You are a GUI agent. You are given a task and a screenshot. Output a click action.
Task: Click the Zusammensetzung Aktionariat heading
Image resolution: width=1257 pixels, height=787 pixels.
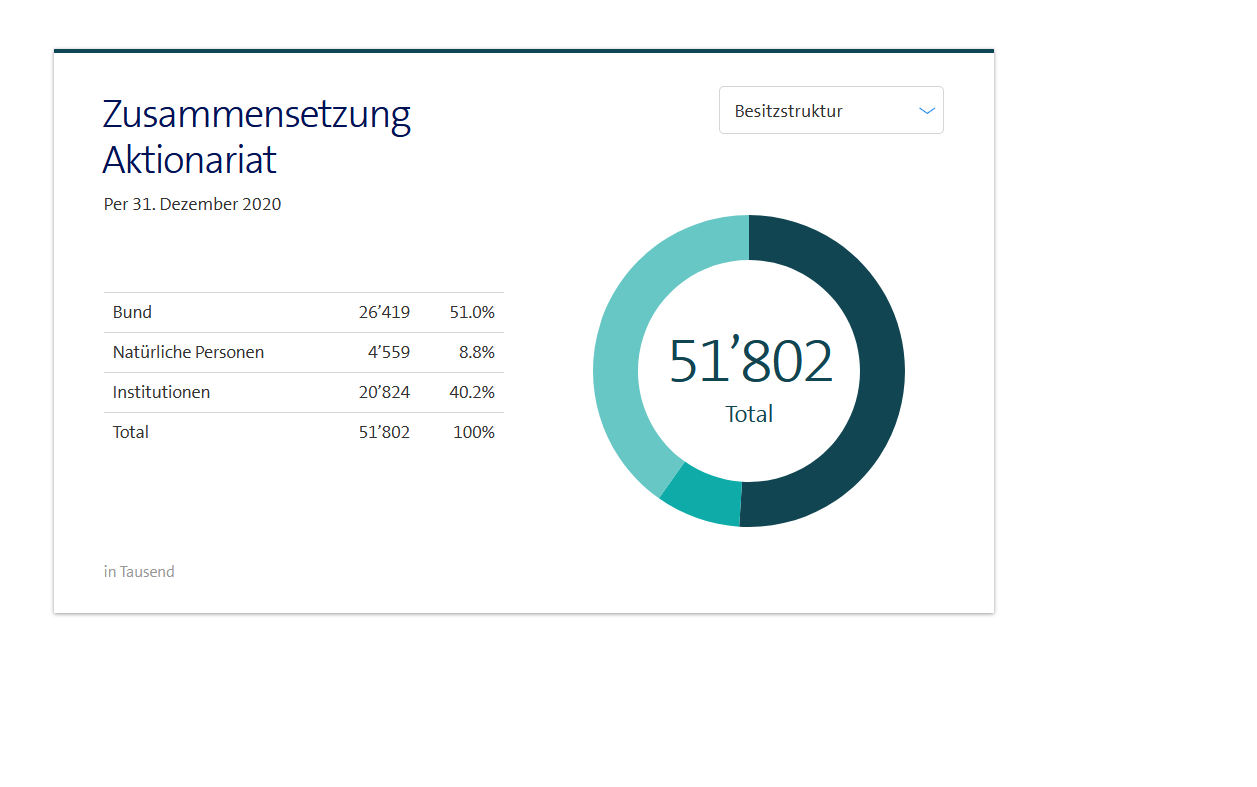pos(257,137)
